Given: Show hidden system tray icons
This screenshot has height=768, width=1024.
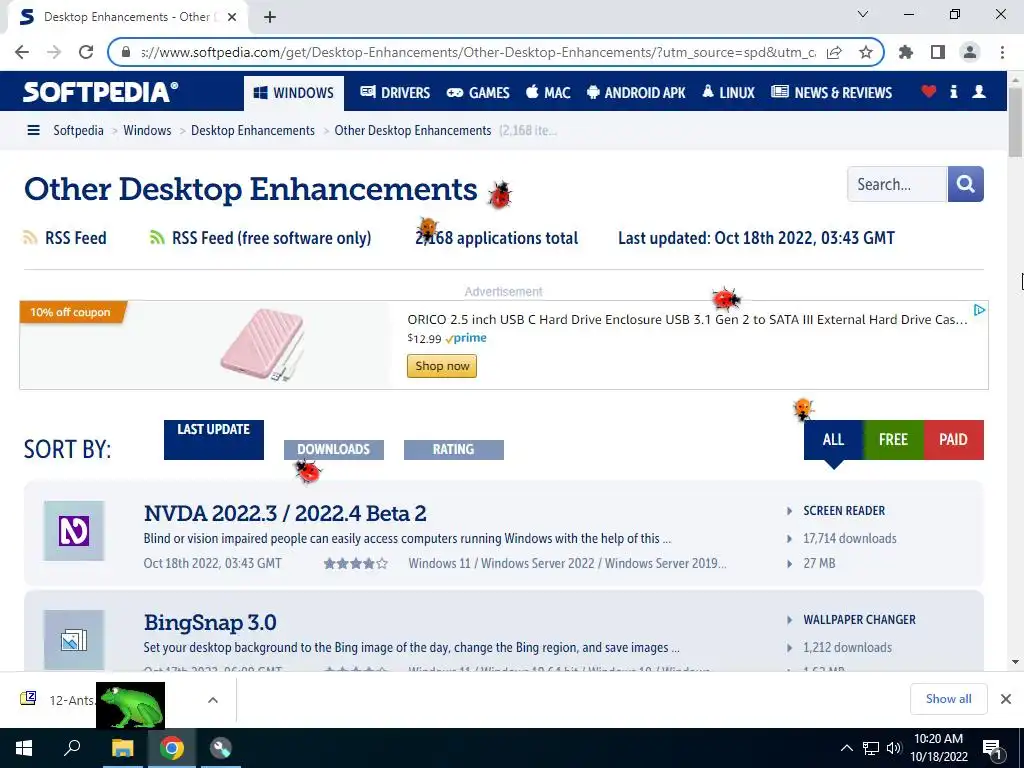Looking at the screenshot, I should point(846,748).
